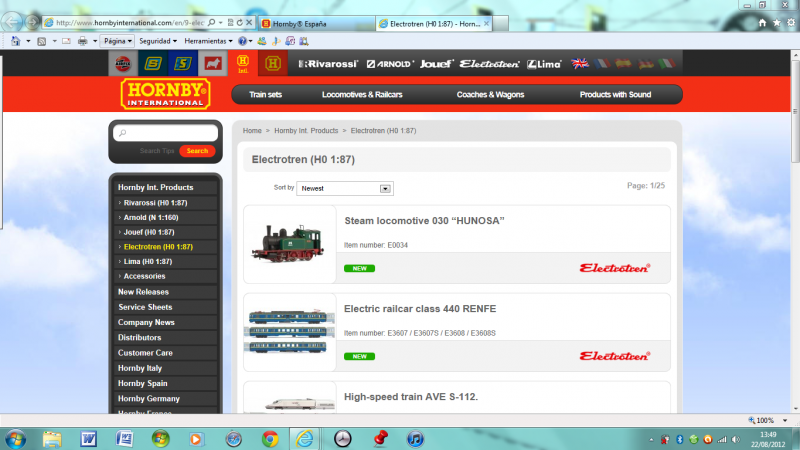
Task: Click the class 440 RENFE railcar thumbnail
Action: coord(290,332)
